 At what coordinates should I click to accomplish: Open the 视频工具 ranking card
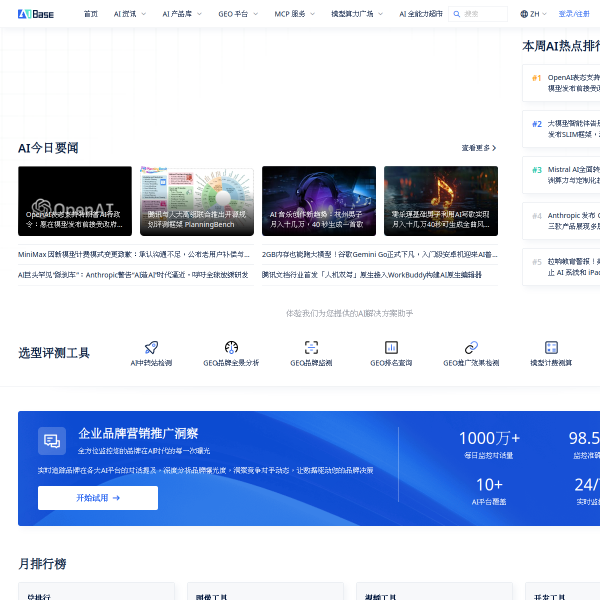[434, 591]
